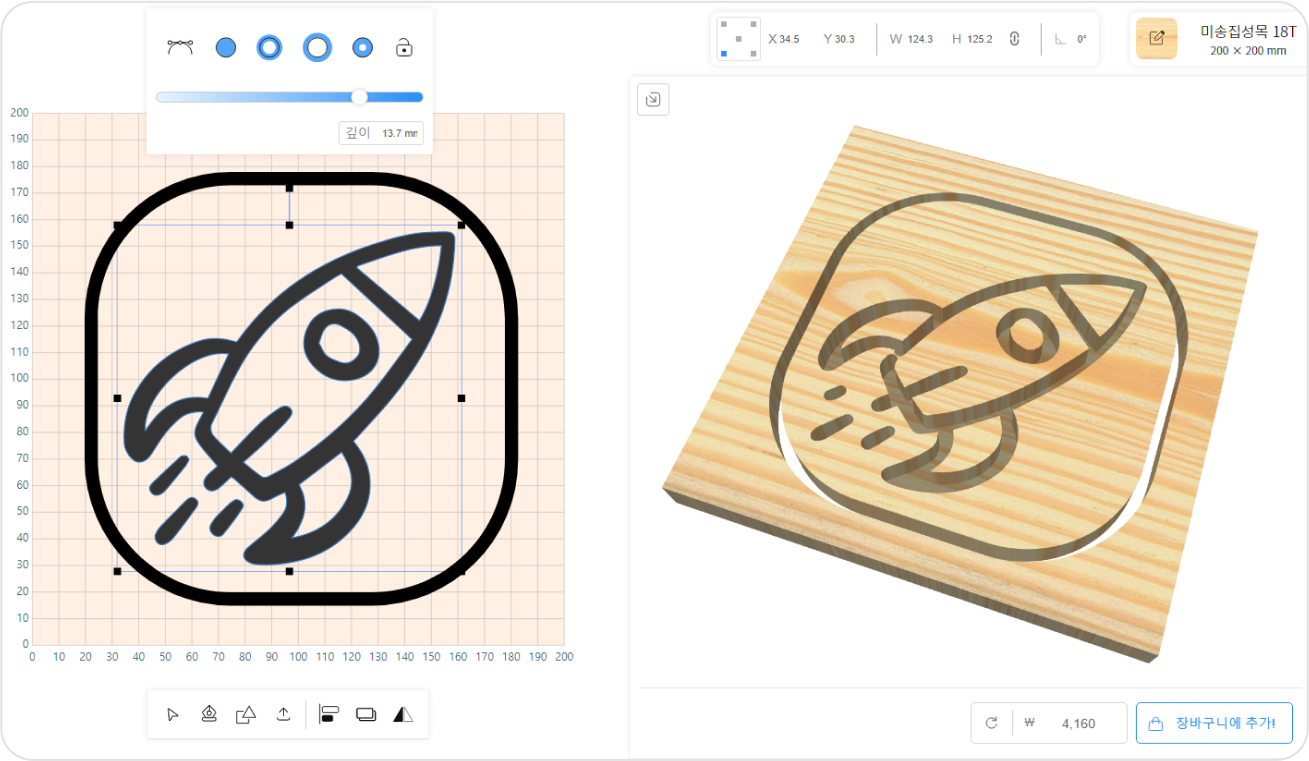Select the filled carving mode circle
This screenshot has height=761, width=1309.
coord(225,47)
